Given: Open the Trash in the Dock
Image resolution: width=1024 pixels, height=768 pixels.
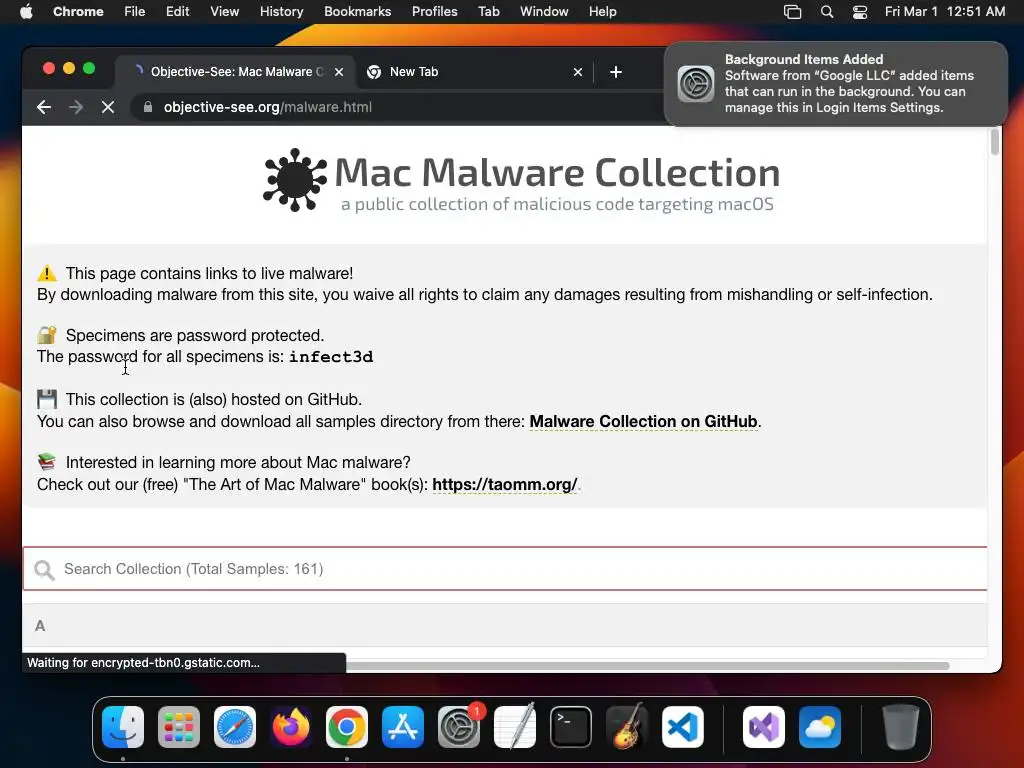Looking at the screenshot, I should (x=901, y=727).
